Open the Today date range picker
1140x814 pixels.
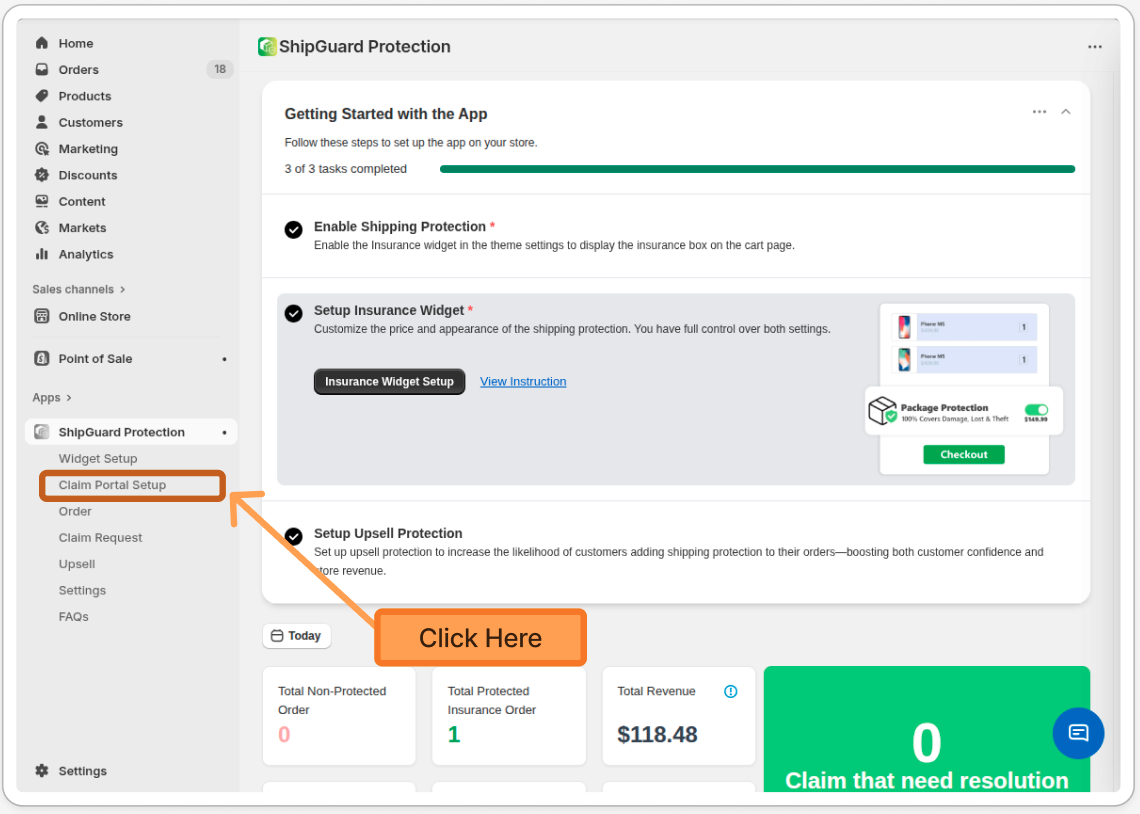coord(296,636)
